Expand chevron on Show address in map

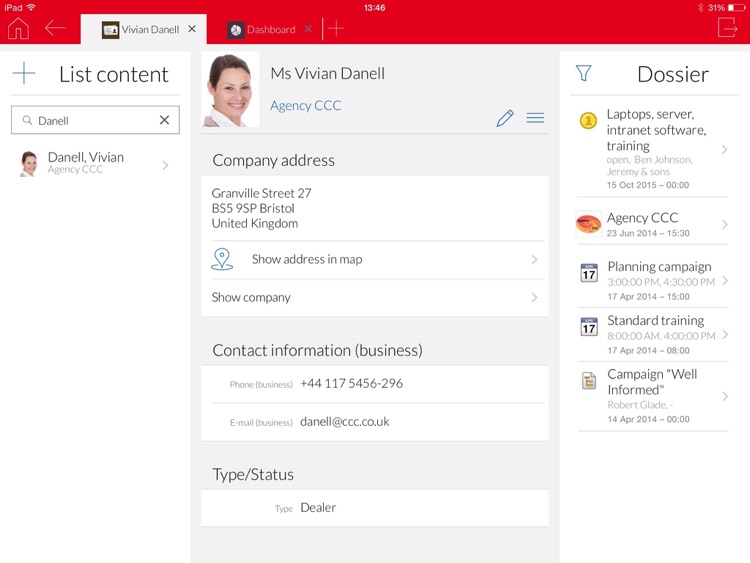pyautogui.click(x=534, y=259)
